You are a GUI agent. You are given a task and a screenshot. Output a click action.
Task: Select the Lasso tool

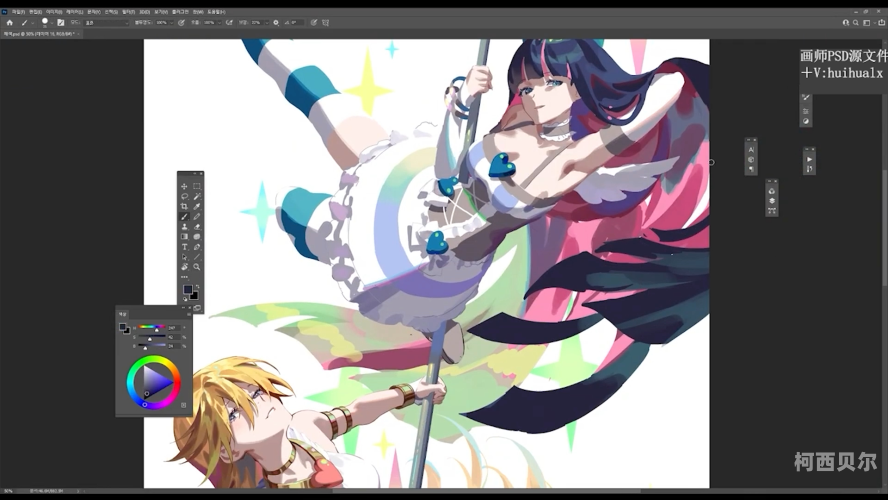[x=184, y=196]
